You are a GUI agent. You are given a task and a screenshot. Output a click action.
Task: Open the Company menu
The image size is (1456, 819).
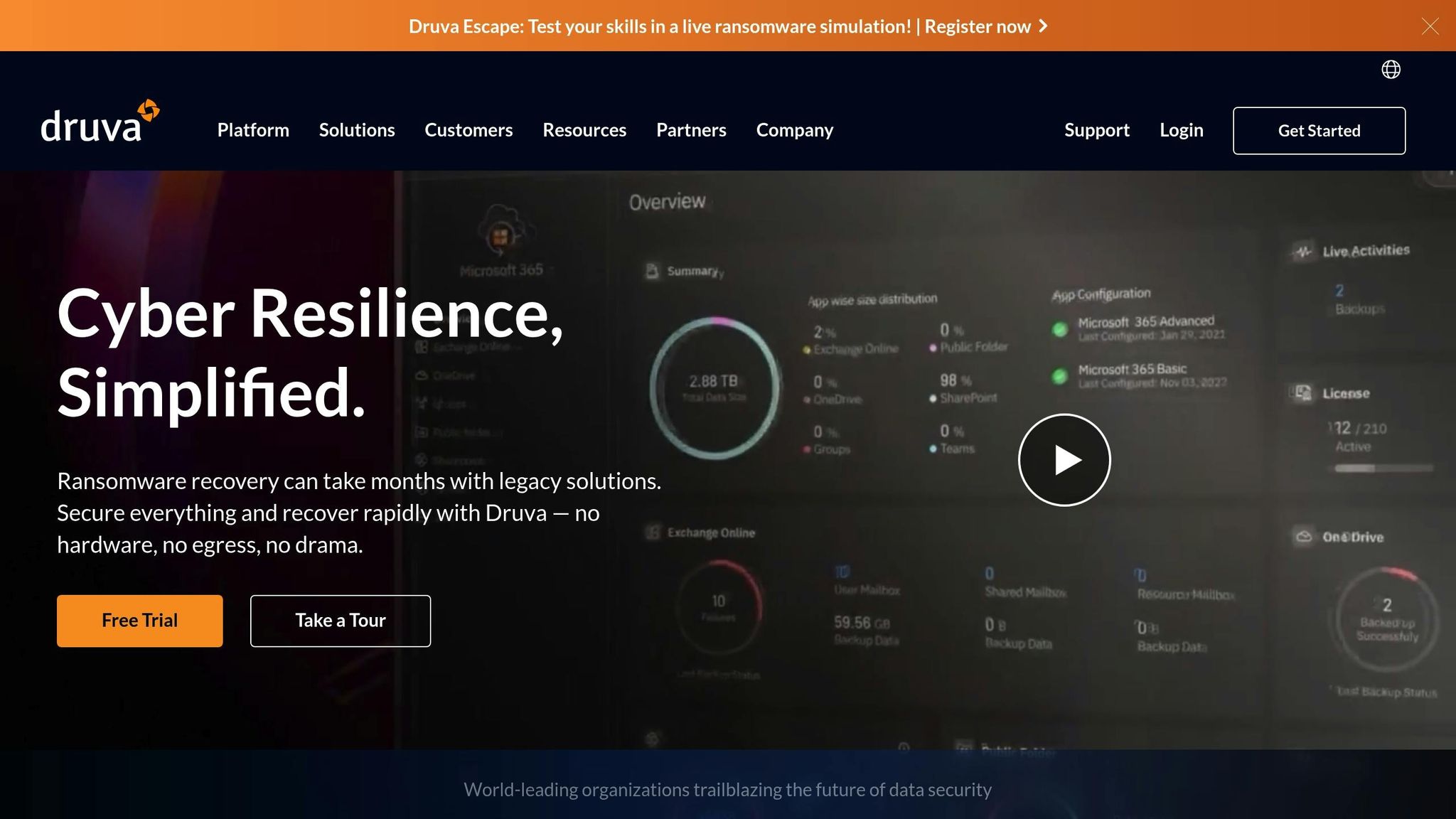click(795, 130)
